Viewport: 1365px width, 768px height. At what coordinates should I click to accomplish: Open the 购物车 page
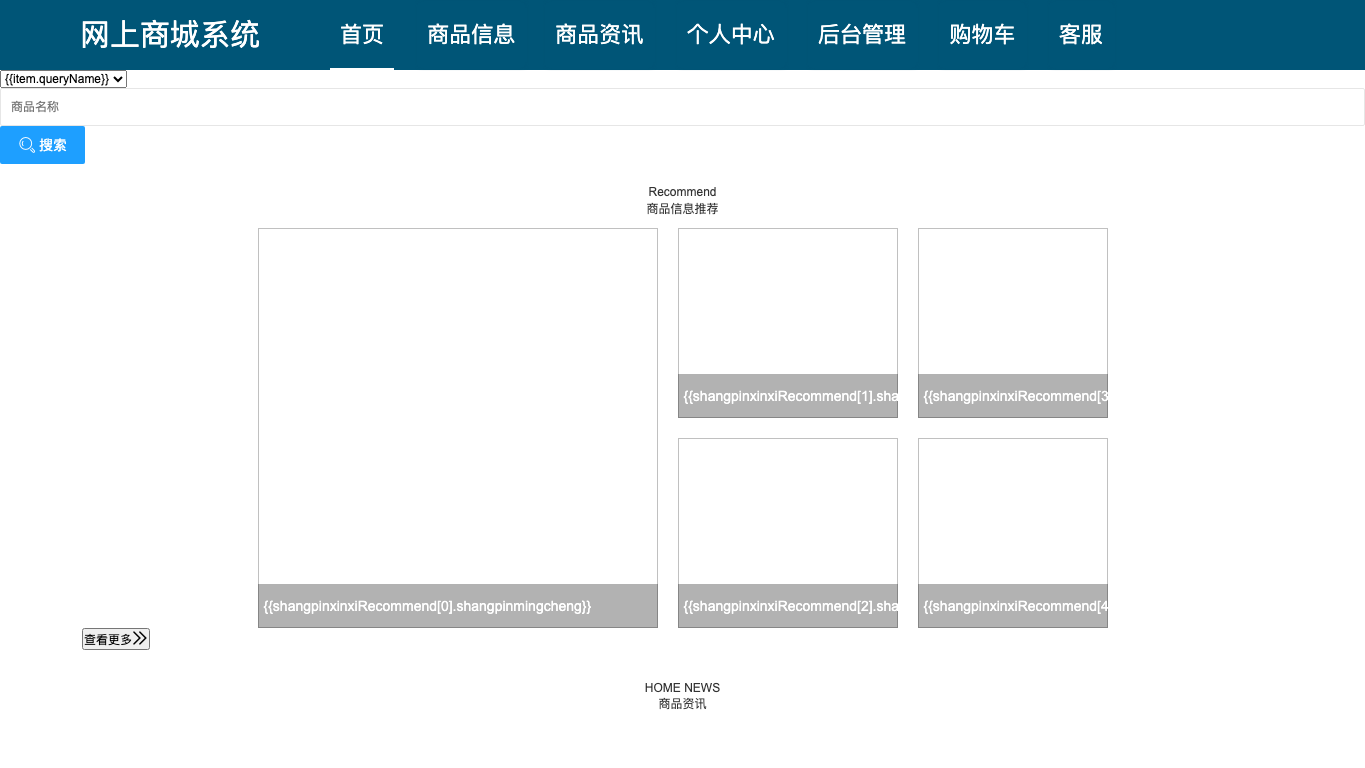click(x=982, y=35)
